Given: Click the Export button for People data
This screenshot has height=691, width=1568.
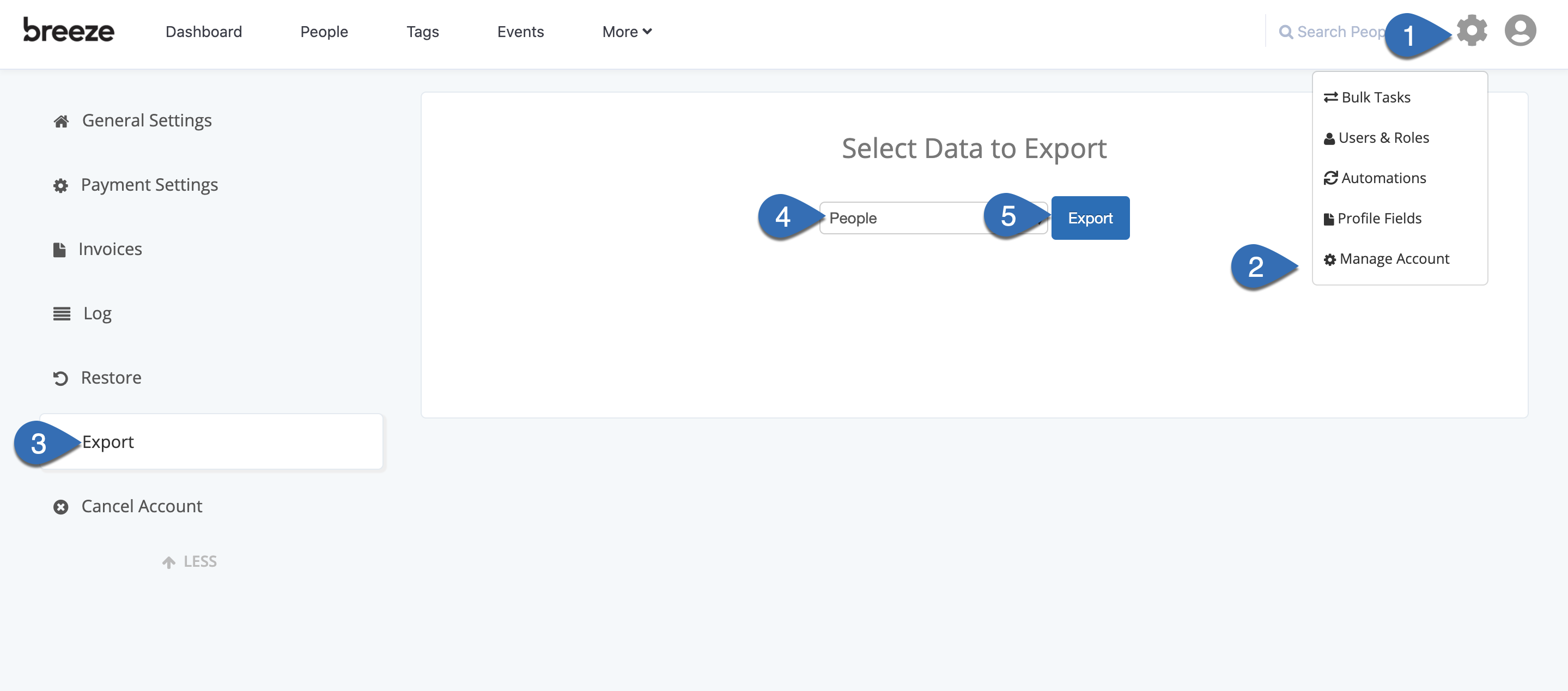Looking at the screenshot, I should (1090, 217).
